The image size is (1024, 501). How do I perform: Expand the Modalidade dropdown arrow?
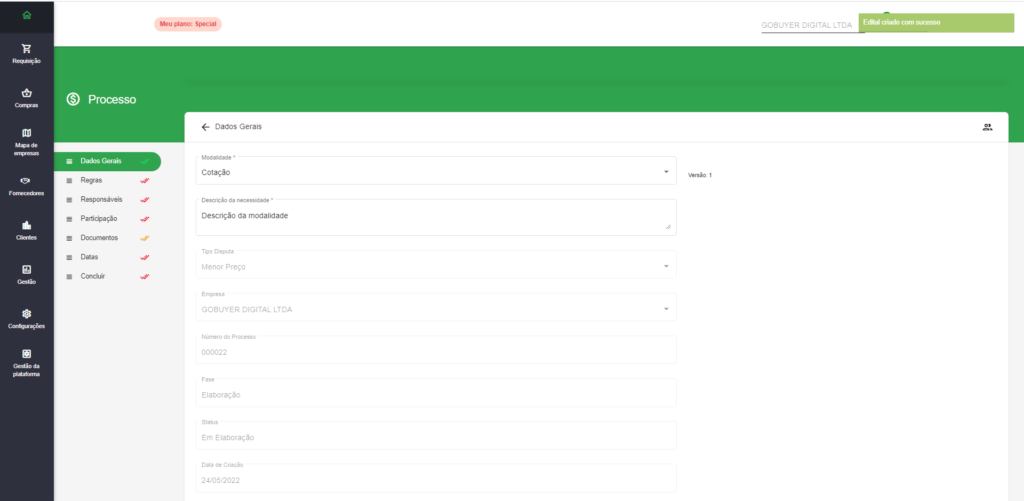tap(666, 171)
